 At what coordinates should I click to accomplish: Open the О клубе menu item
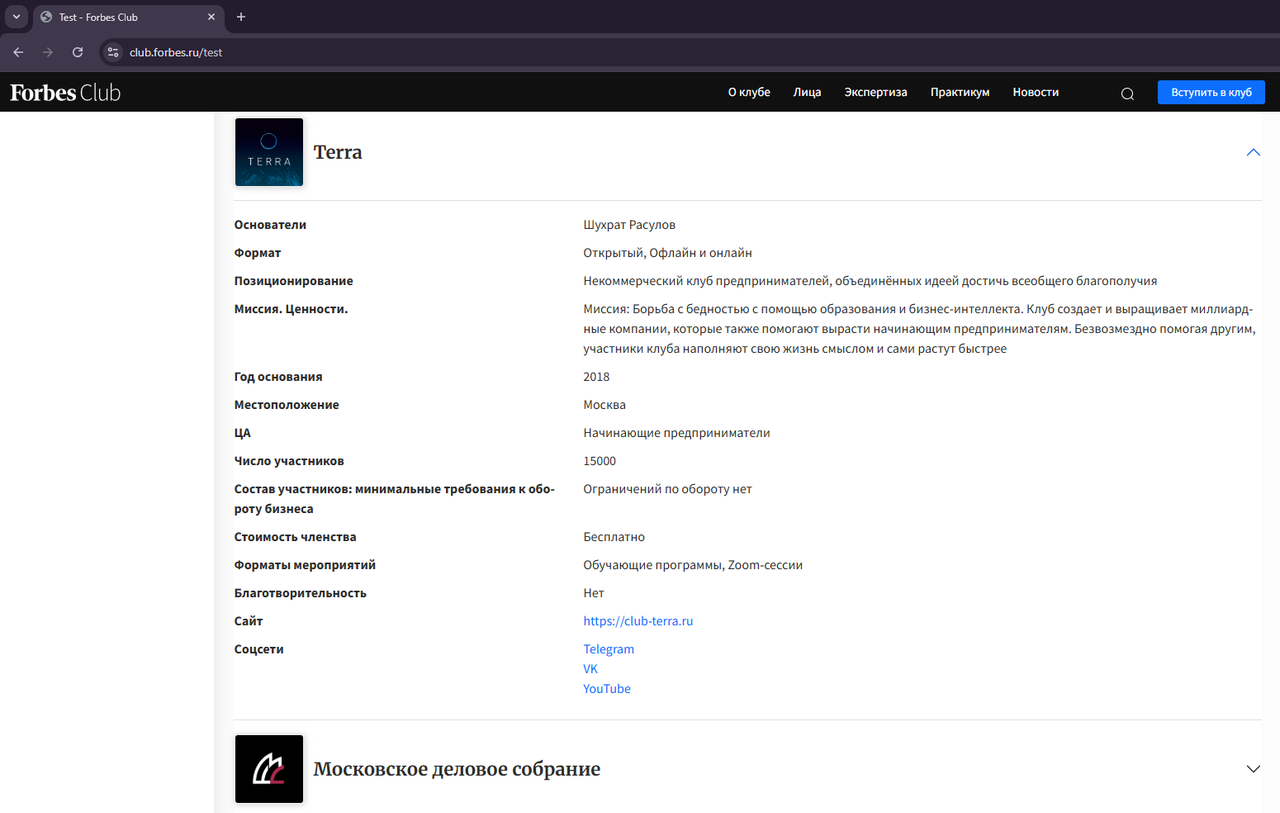tap(749, 92)
